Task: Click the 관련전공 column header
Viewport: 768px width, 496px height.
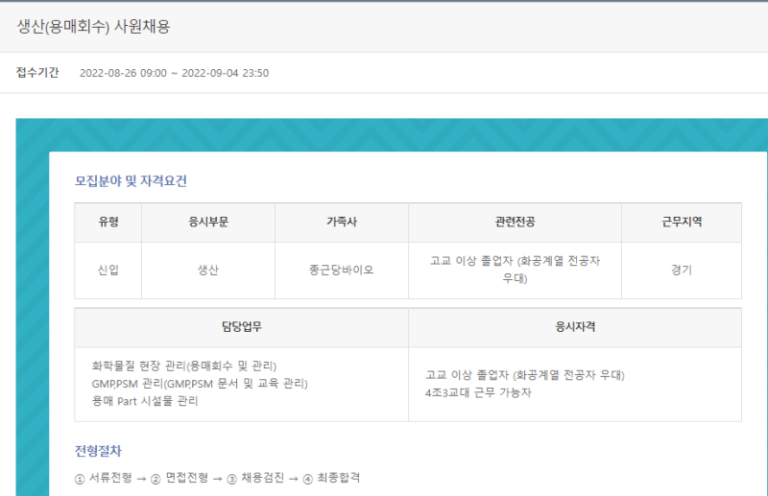Action: 514,222
